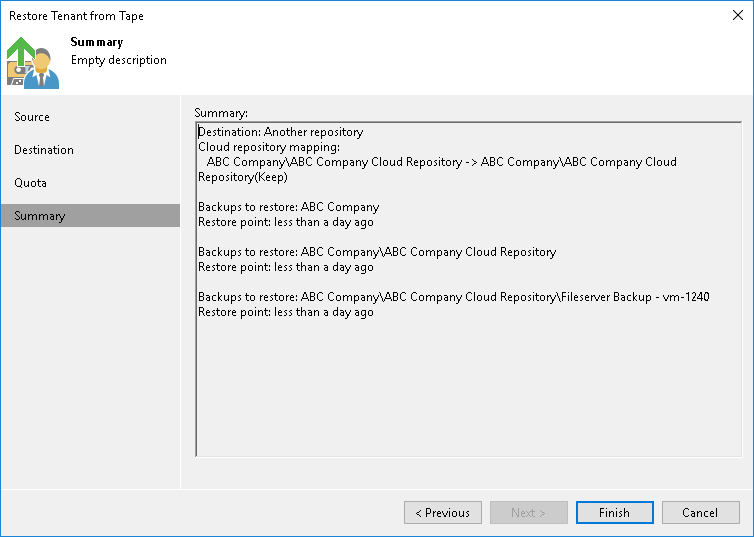This screenshot has height=537, width=754.
Task: Click the 'Restore Tenant from Tape' title text
Action: point(76,16)
